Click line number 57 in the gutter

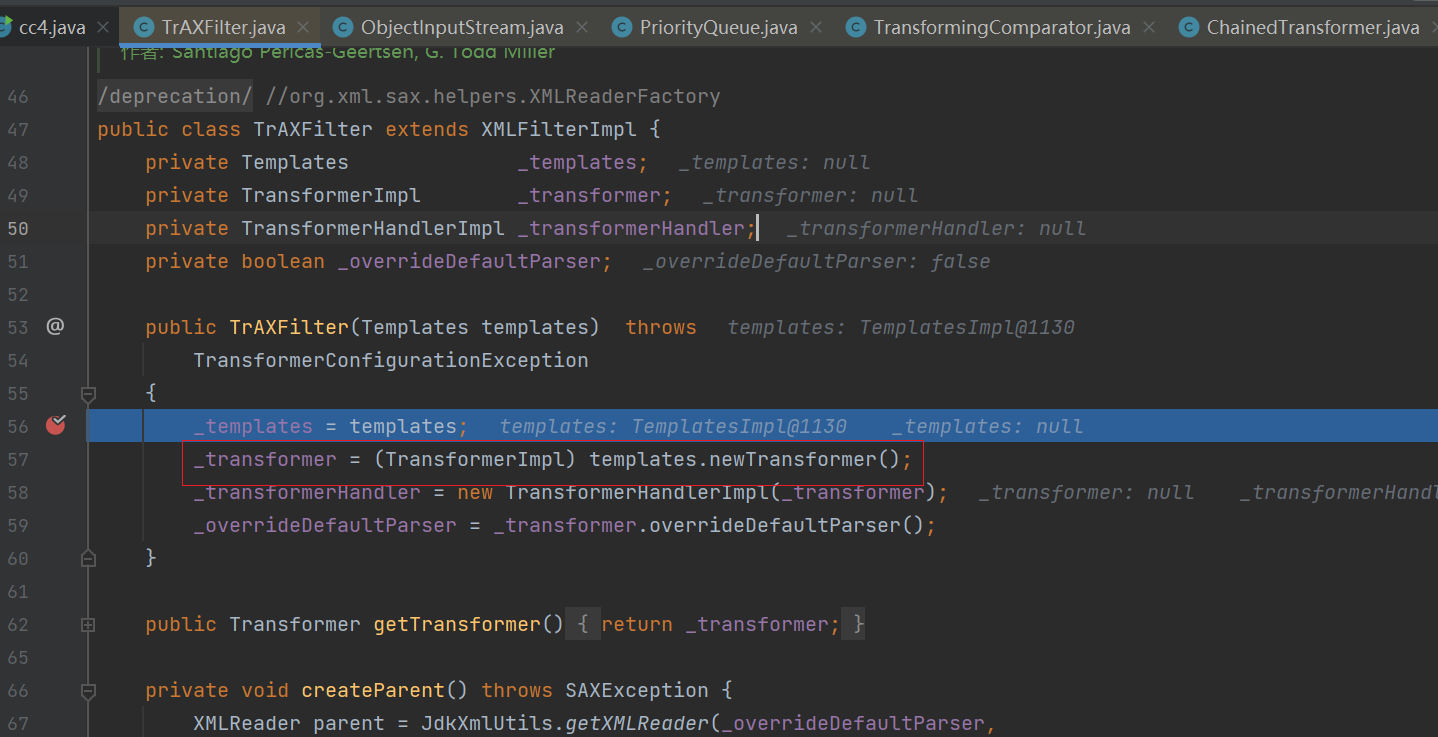click(18, 459)
